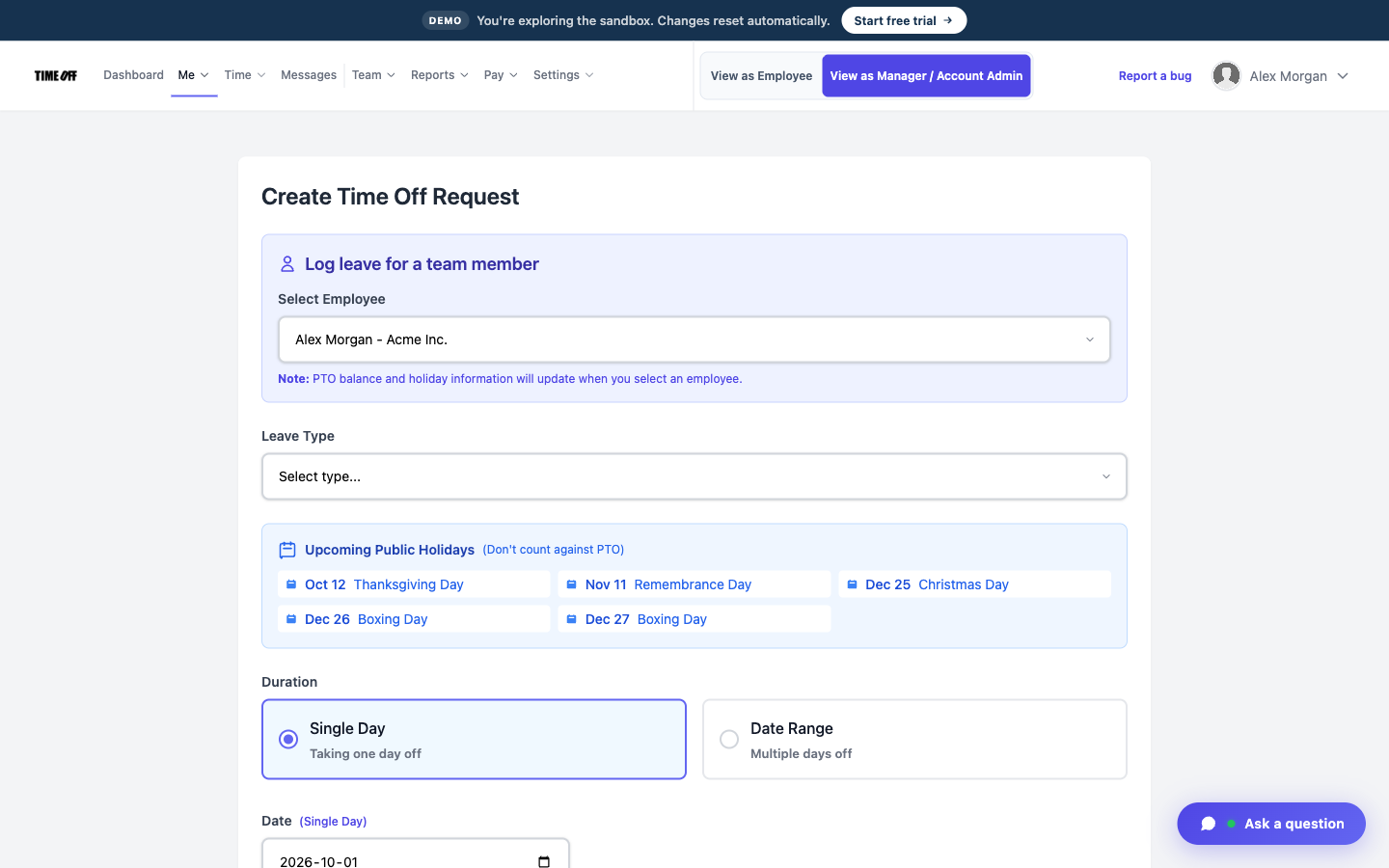Screen dimensions: 1389x868
Task: Expand the Reports menu
Action: click(440, 75)
